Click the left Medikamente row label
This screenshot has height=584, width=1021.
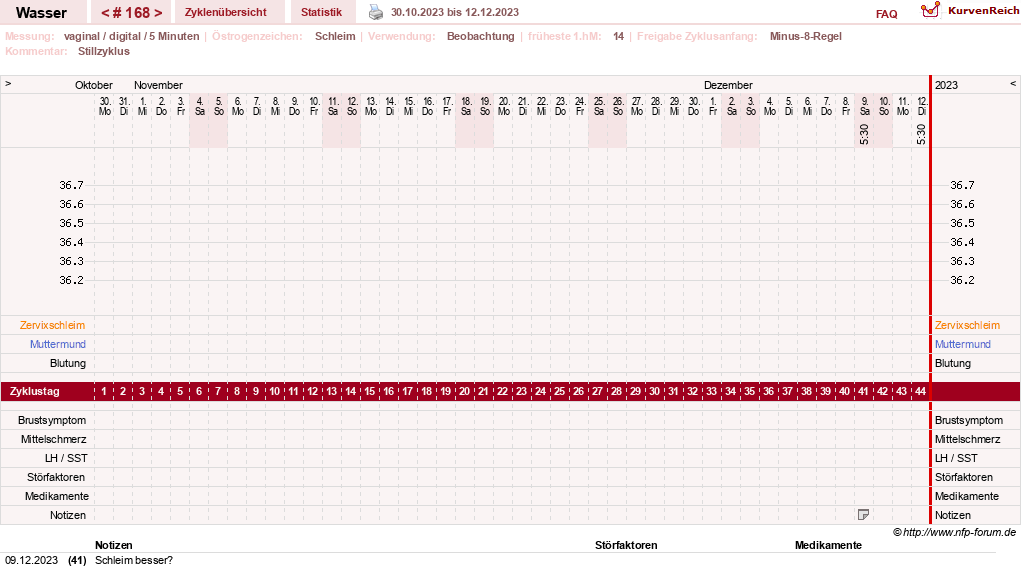57,496
